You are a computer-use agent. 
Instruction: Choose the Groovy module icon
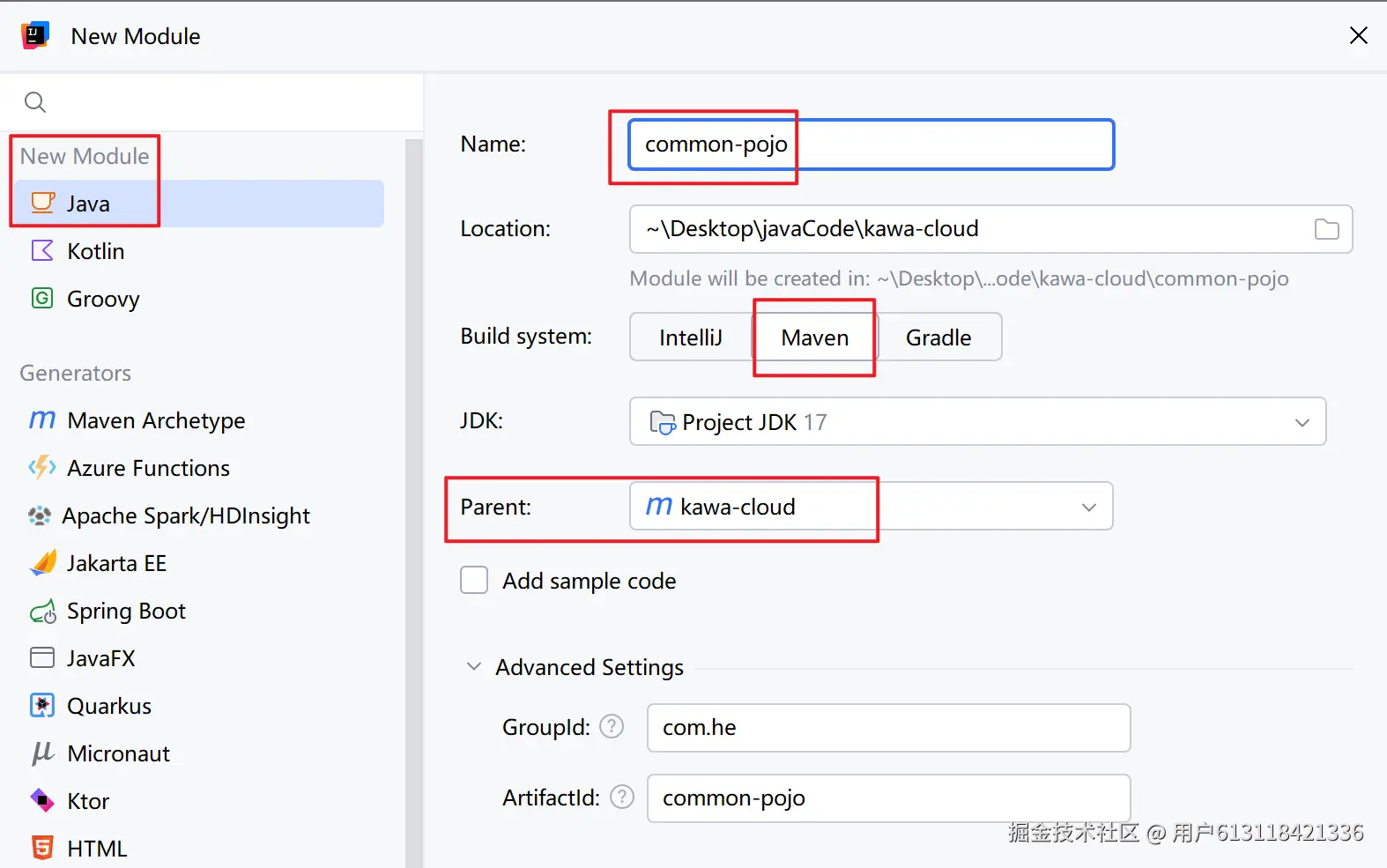click(42, 299)
